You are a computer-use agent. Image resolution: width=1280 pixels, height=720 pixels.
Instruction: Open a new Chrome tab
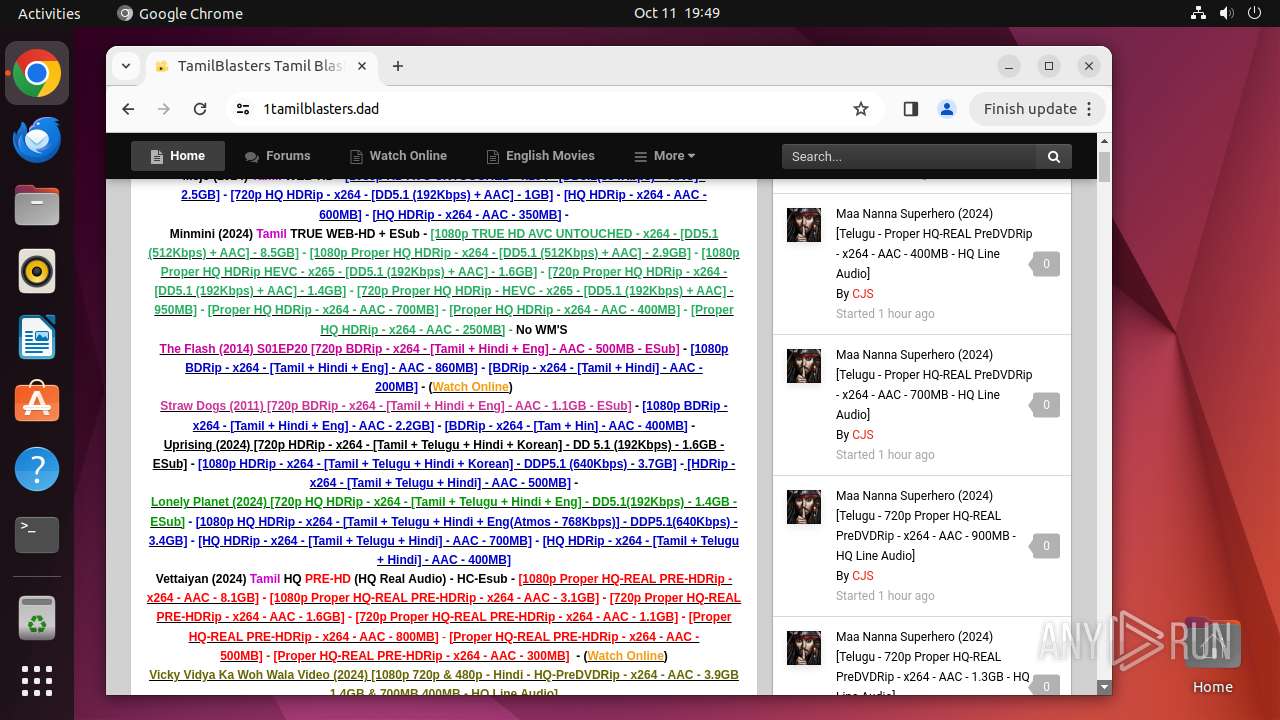pos(398,66)
